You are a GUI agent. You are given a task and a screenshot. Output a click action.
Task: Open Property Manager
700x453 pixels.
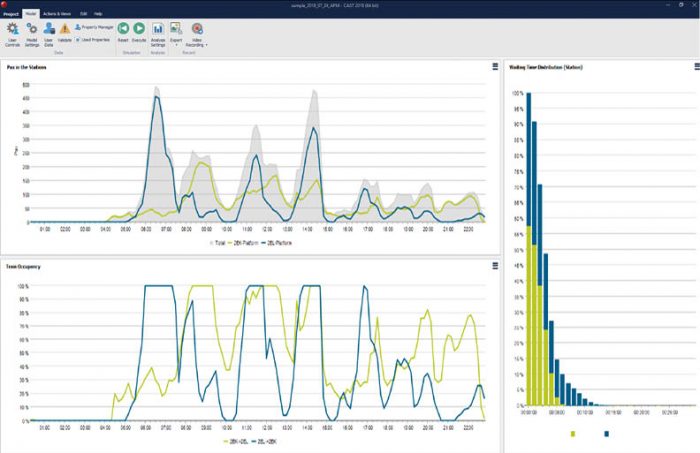[x=94, y=29]
